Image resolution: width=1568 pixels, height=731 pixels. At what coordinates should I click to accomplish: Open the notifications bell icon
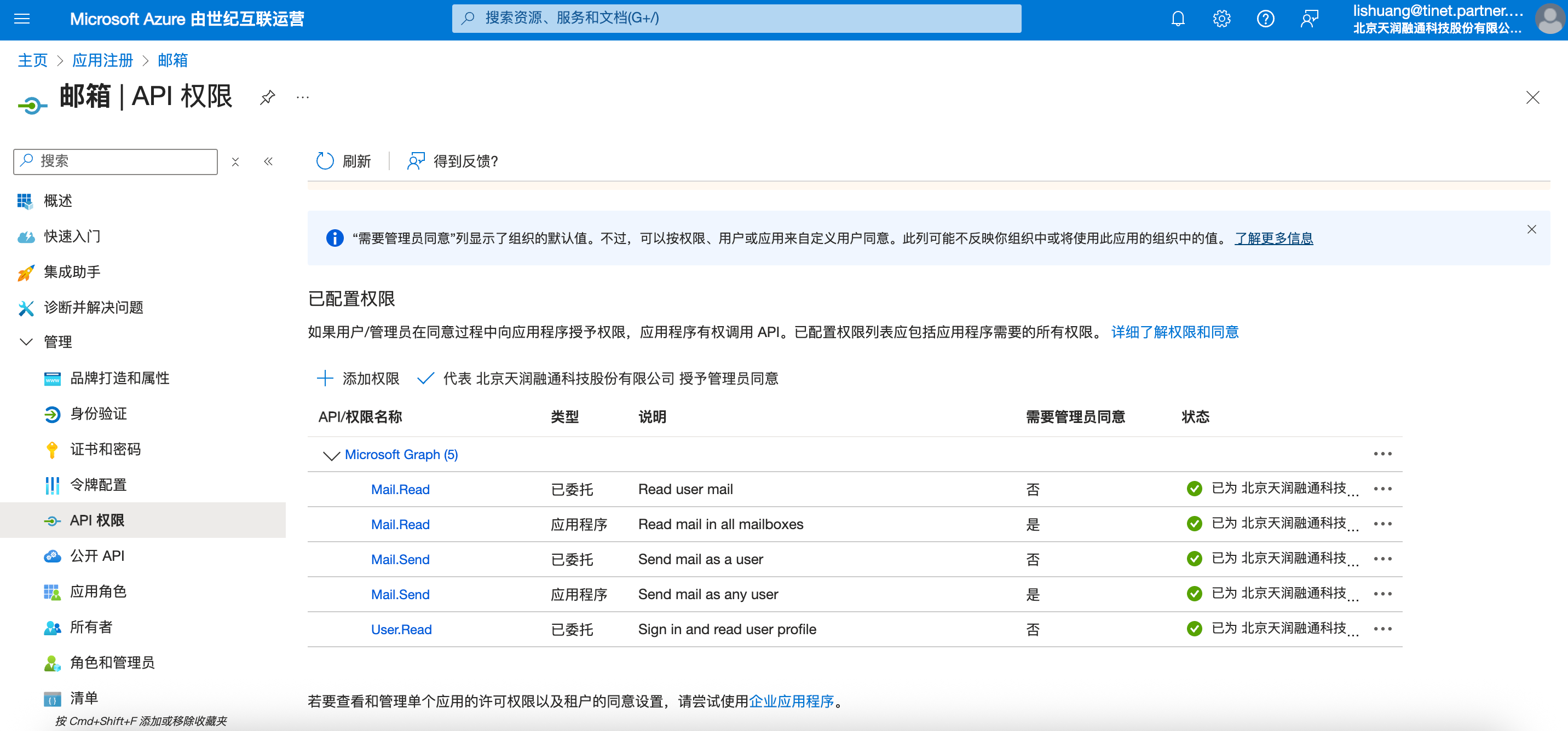pyautogui.click(x=1177, y=19)
